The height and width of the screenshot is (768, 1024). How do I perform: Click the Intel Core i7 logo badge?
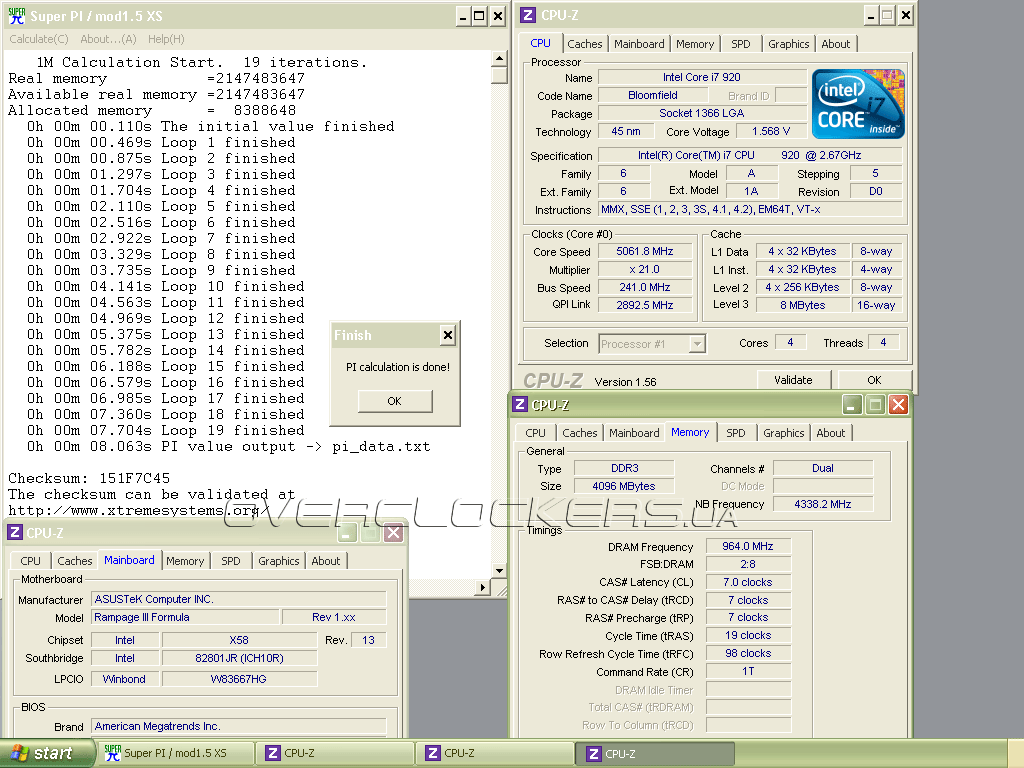tap(858, 104)
